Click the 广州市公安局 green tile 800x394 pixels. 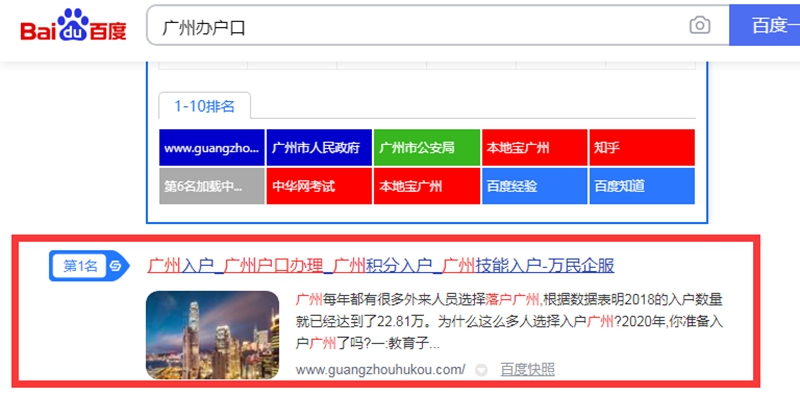[427, 148]
